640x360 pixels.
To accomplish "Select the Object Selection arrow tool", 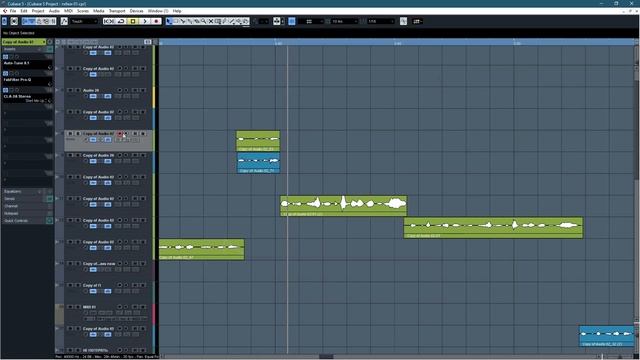I will (x=169, y=21).
